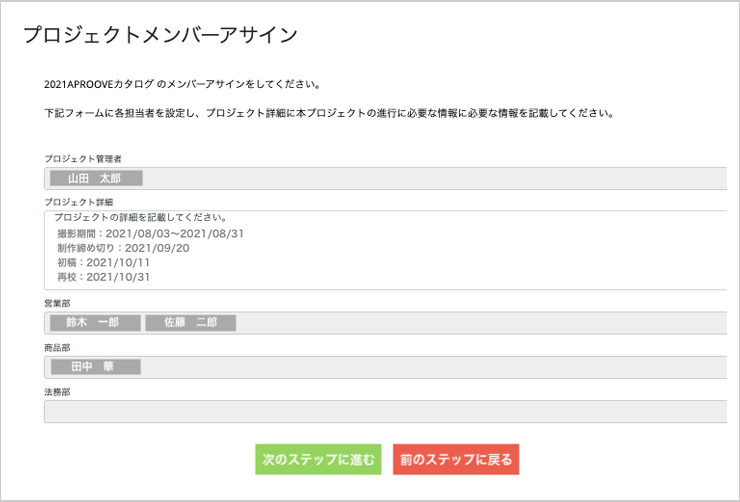Click the 法務部 field label
Viewport: 740px width, 502px height.
point(57,392)
